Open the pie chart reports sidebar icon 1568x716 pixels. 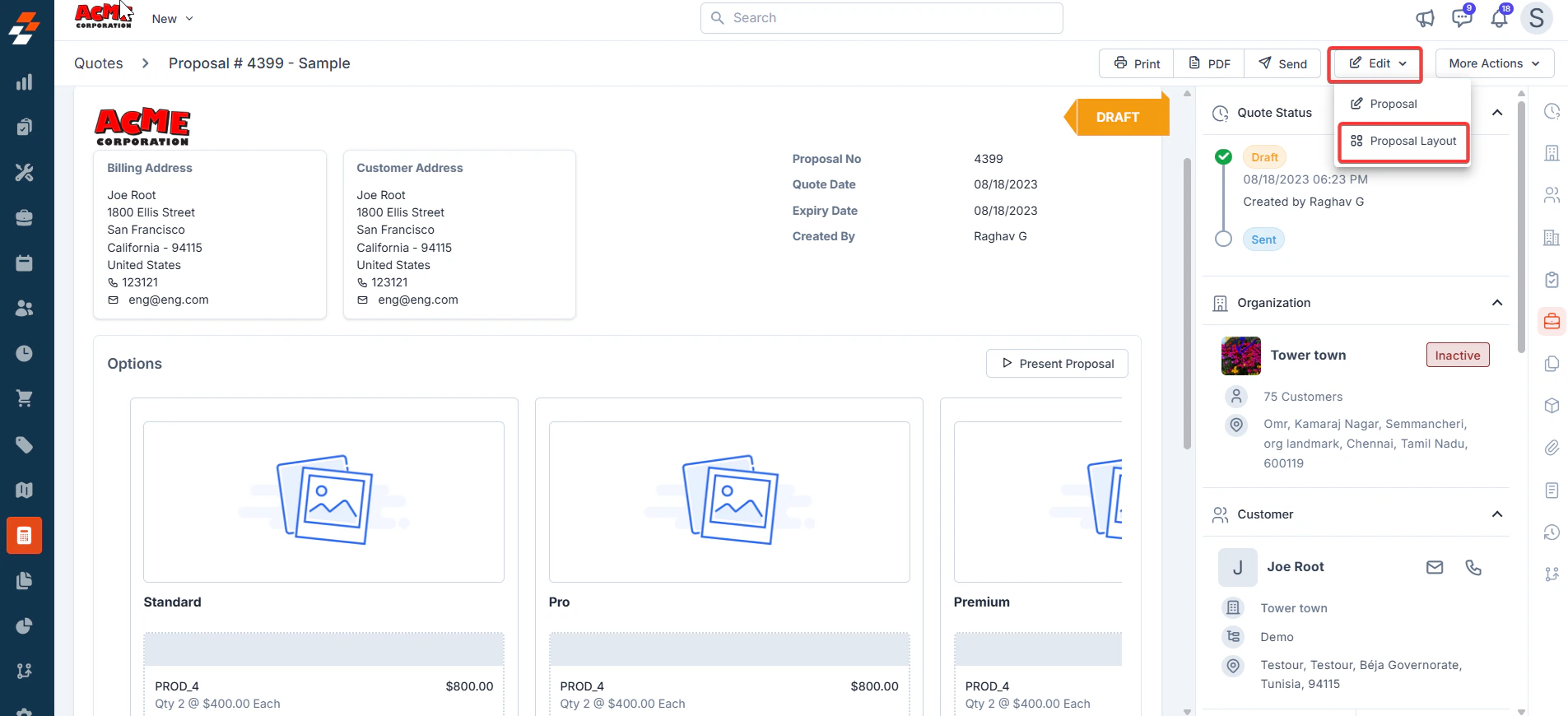coord(25,626)
